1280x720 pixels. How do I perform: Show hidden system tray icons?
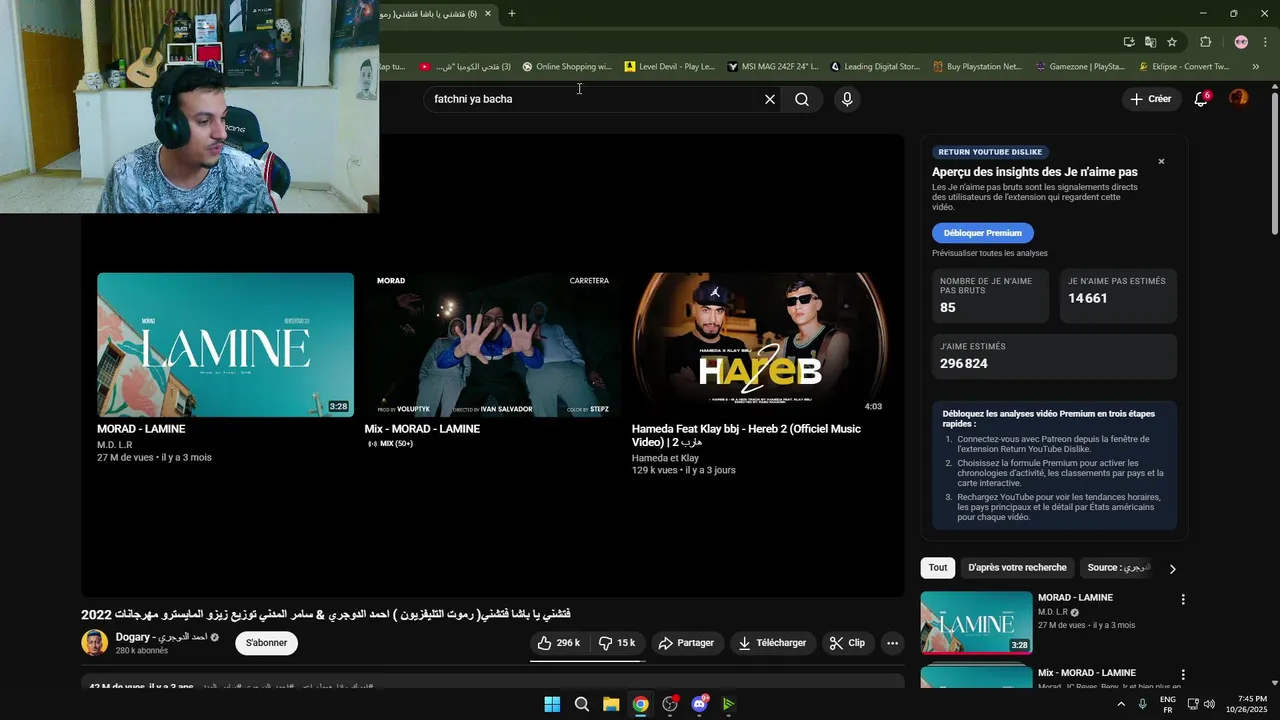(1120, 704)
